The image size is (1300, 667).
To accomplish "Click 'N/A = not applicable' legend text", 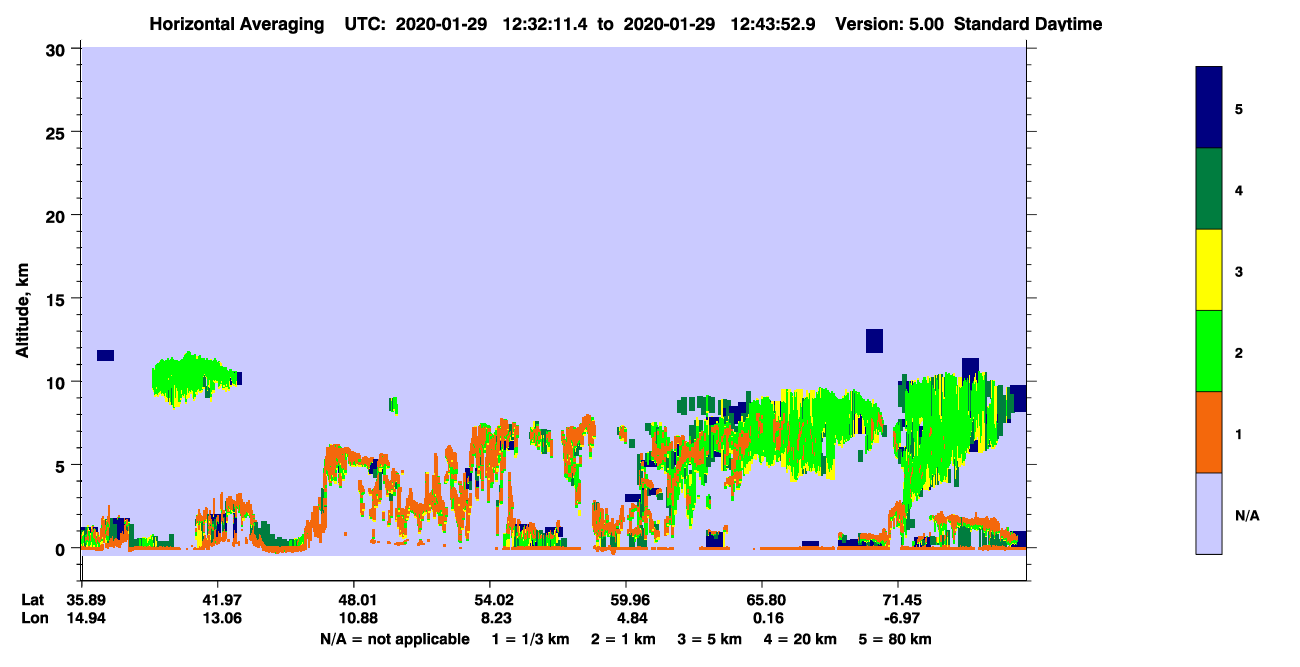I will pyautogui.click(x=394, y=639).
